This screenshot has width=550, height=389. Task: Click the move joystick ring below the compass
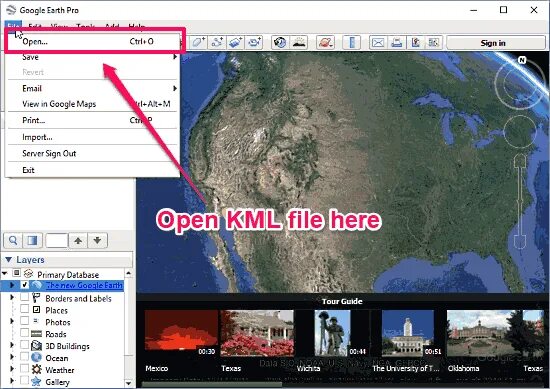tap(520, 132)
